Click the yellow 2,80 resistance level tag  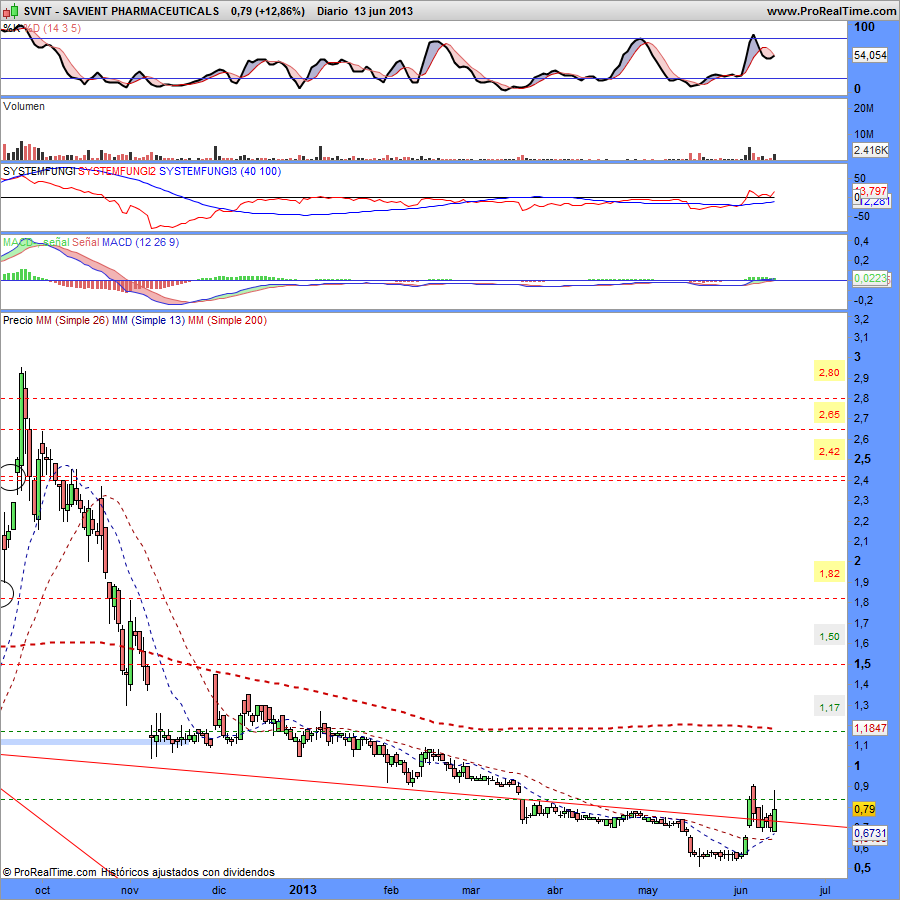829,373
